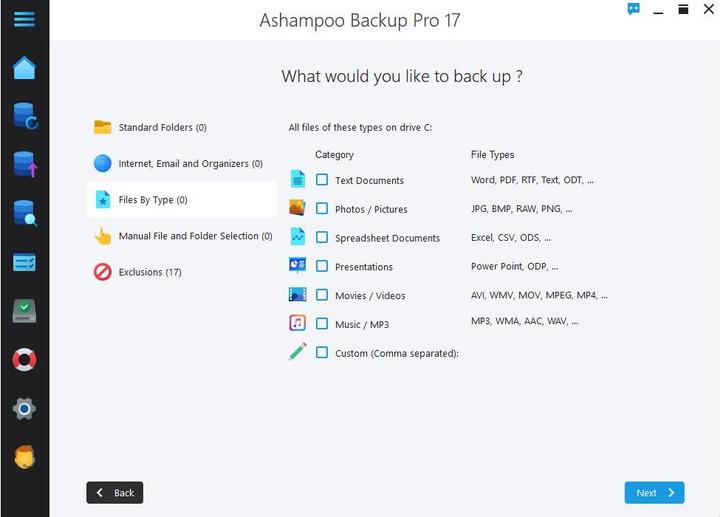Click the support agent avatar icon
This screenshot has width=720, height=517.
coord(24,457)
